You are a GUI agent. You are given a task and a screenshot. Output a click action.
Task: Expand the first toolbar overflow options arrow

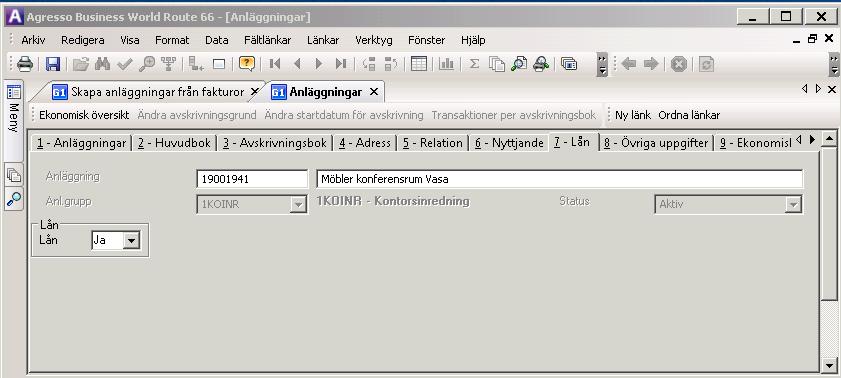point(602,64)
